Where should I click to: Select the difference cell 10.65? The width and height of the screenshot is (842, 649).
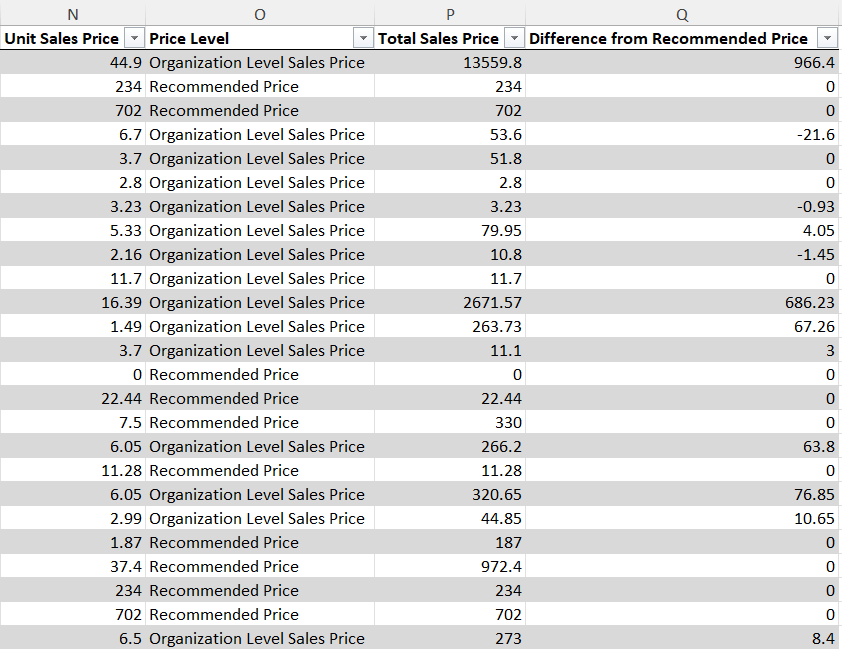[x=682, y=519]
